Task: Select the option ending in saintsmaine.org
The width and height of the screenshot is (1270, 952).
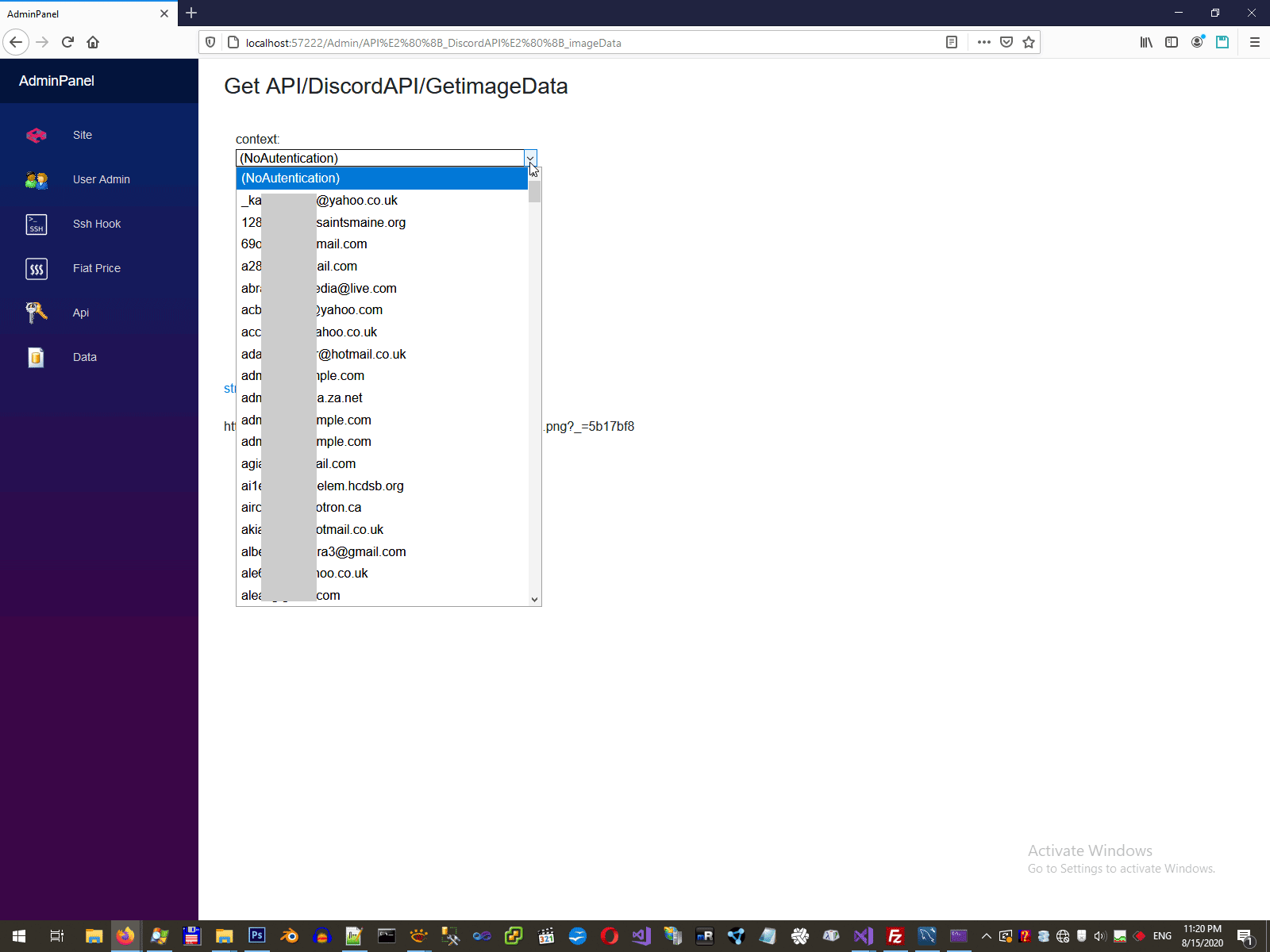Action: click(382, 223)
